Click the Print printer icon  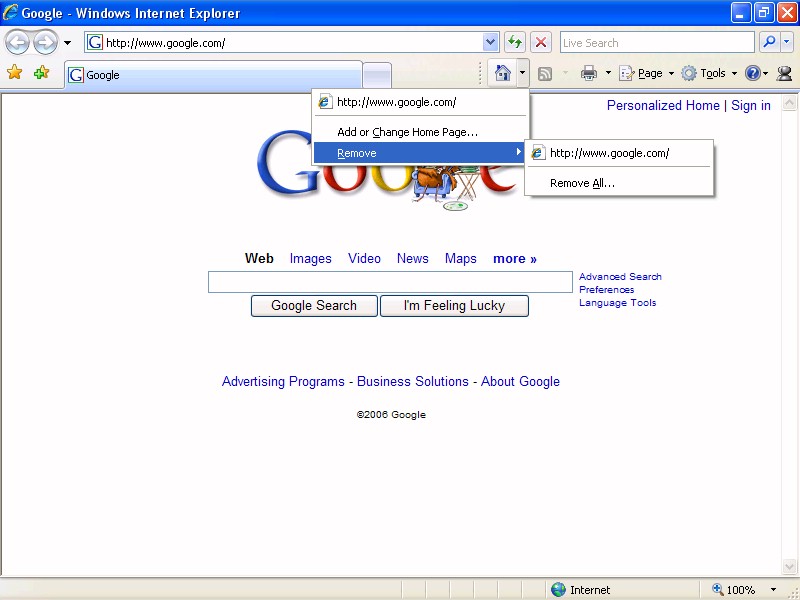click(x=589, y=73)
